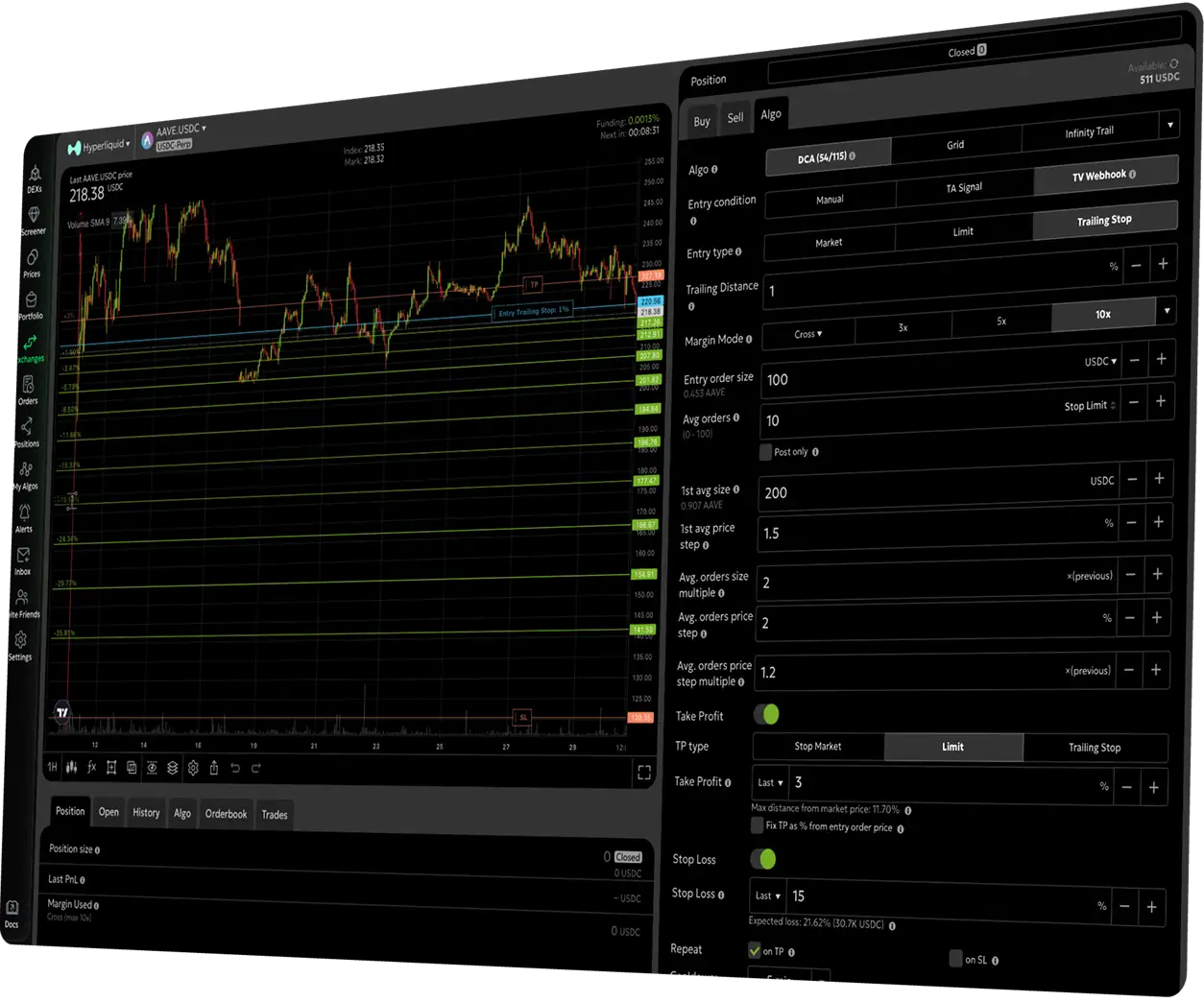The width and height of the screenshot is (1204, 1002).
Task: Switch to the Orderbook tab
Action: point(226,814)
